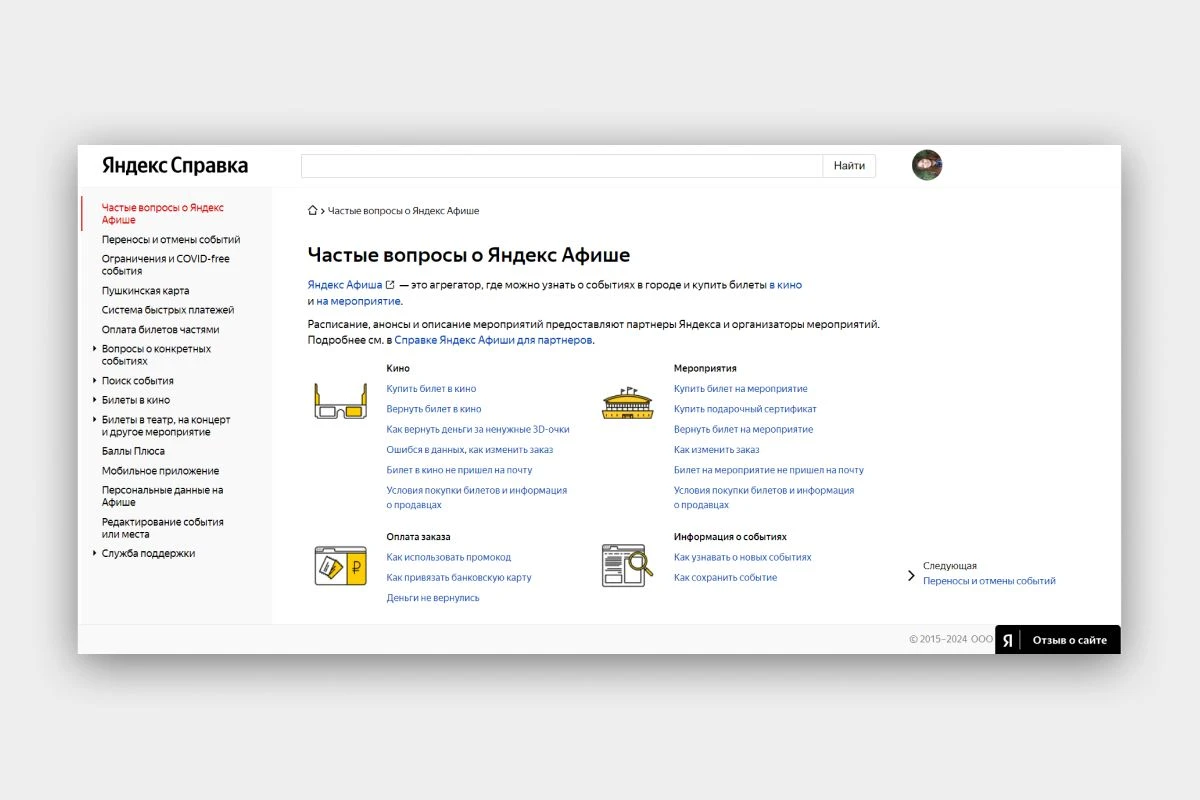The width and height of the screenshot is (1200, 800).
Task: Open Деньги не вернулись link
Action: point(433,598)
